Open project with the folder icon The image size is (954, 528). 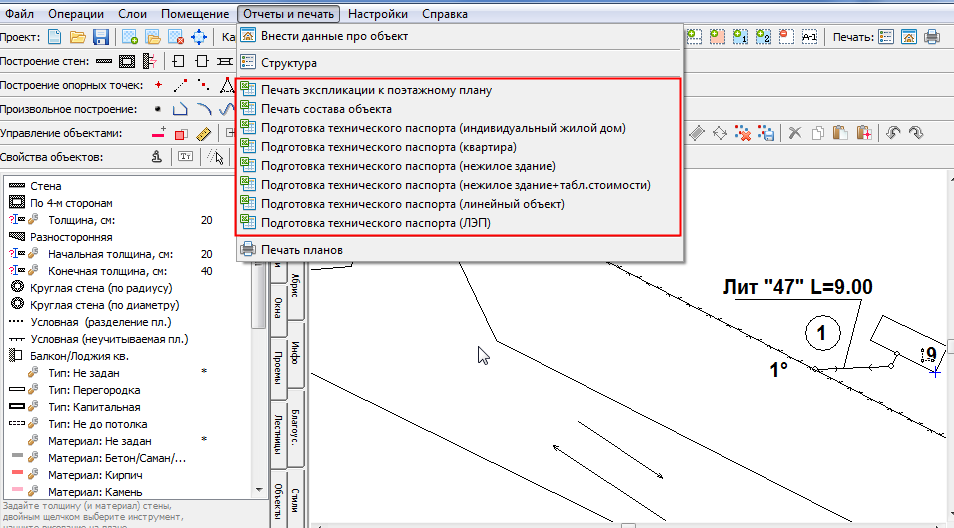pyautogui.click(x=78, y=37)
